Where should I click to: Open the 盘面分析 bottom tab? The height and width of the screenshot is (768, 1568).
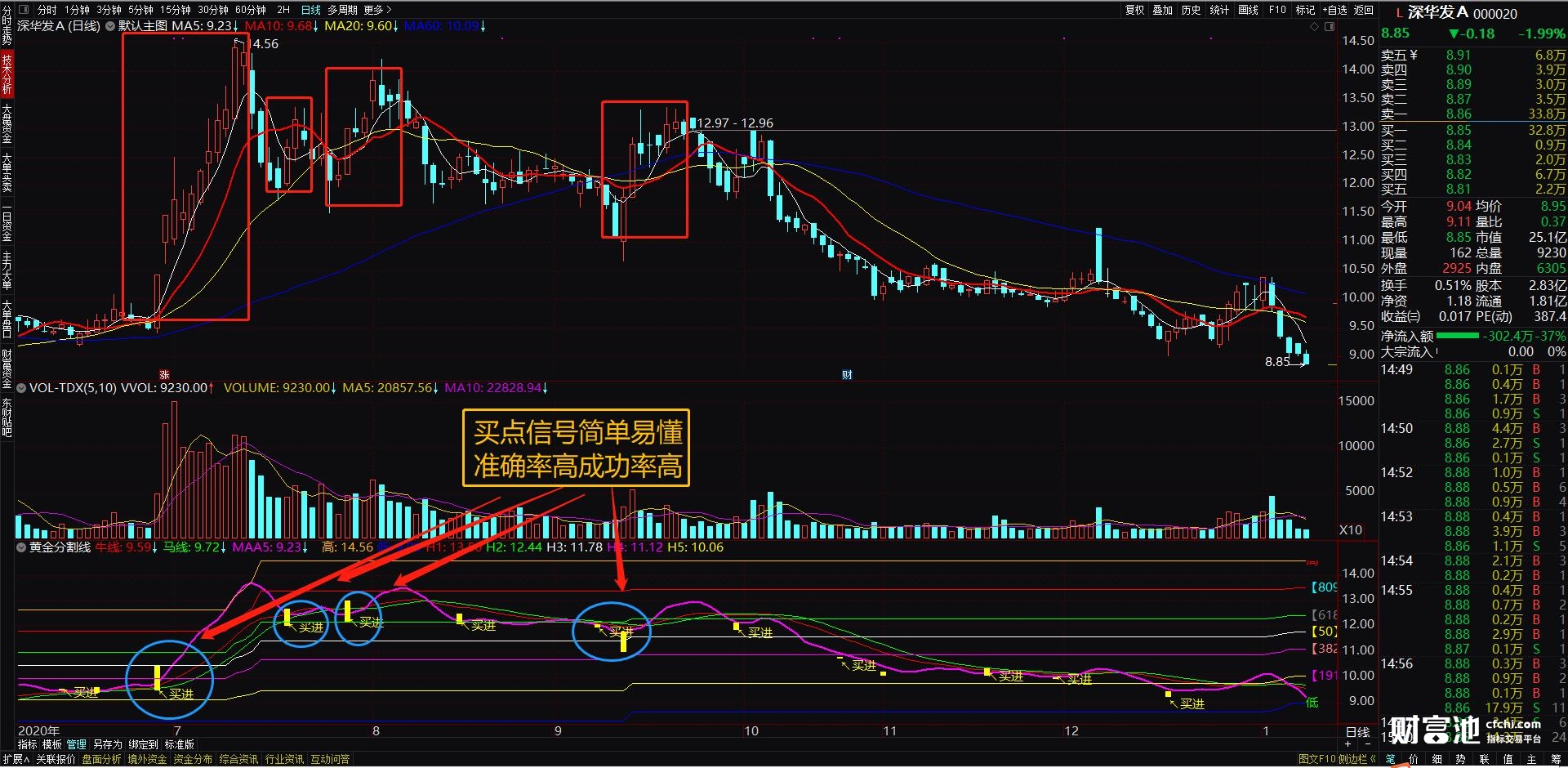pos(101,759)
